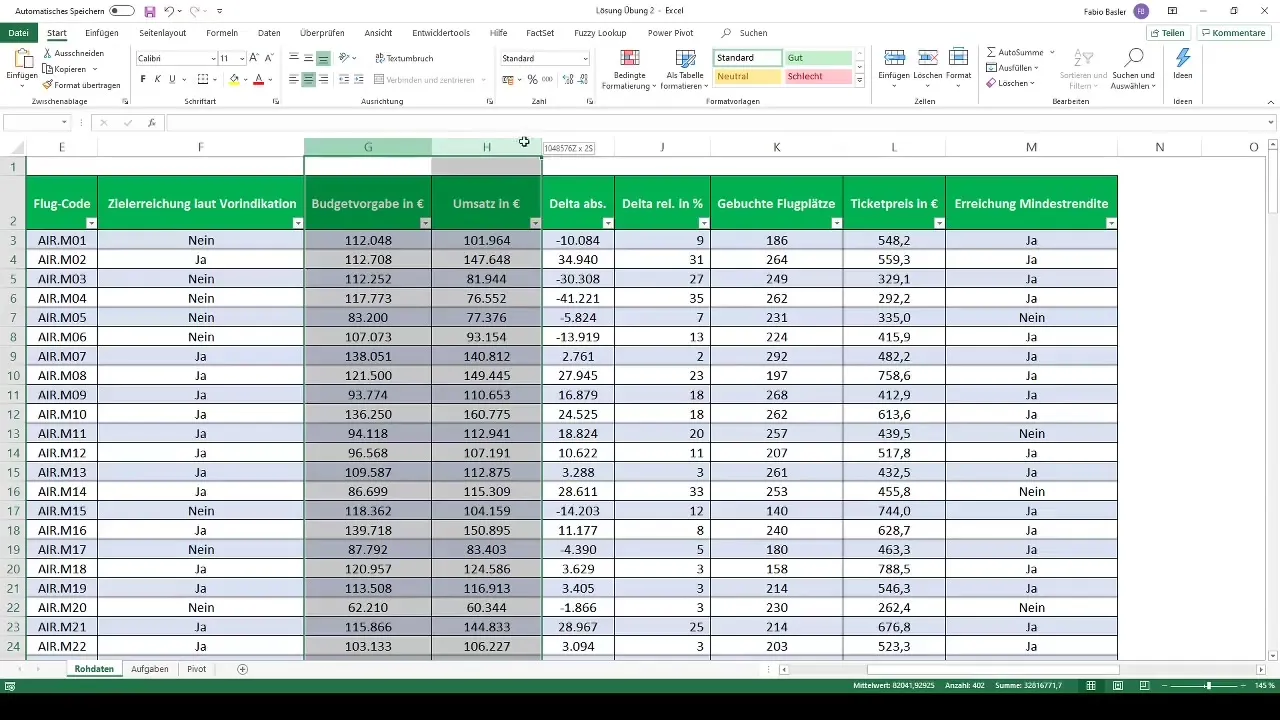This screenshot has height=720, width=1280.
Task: Click the Teilen share button
Action: 1167,33
